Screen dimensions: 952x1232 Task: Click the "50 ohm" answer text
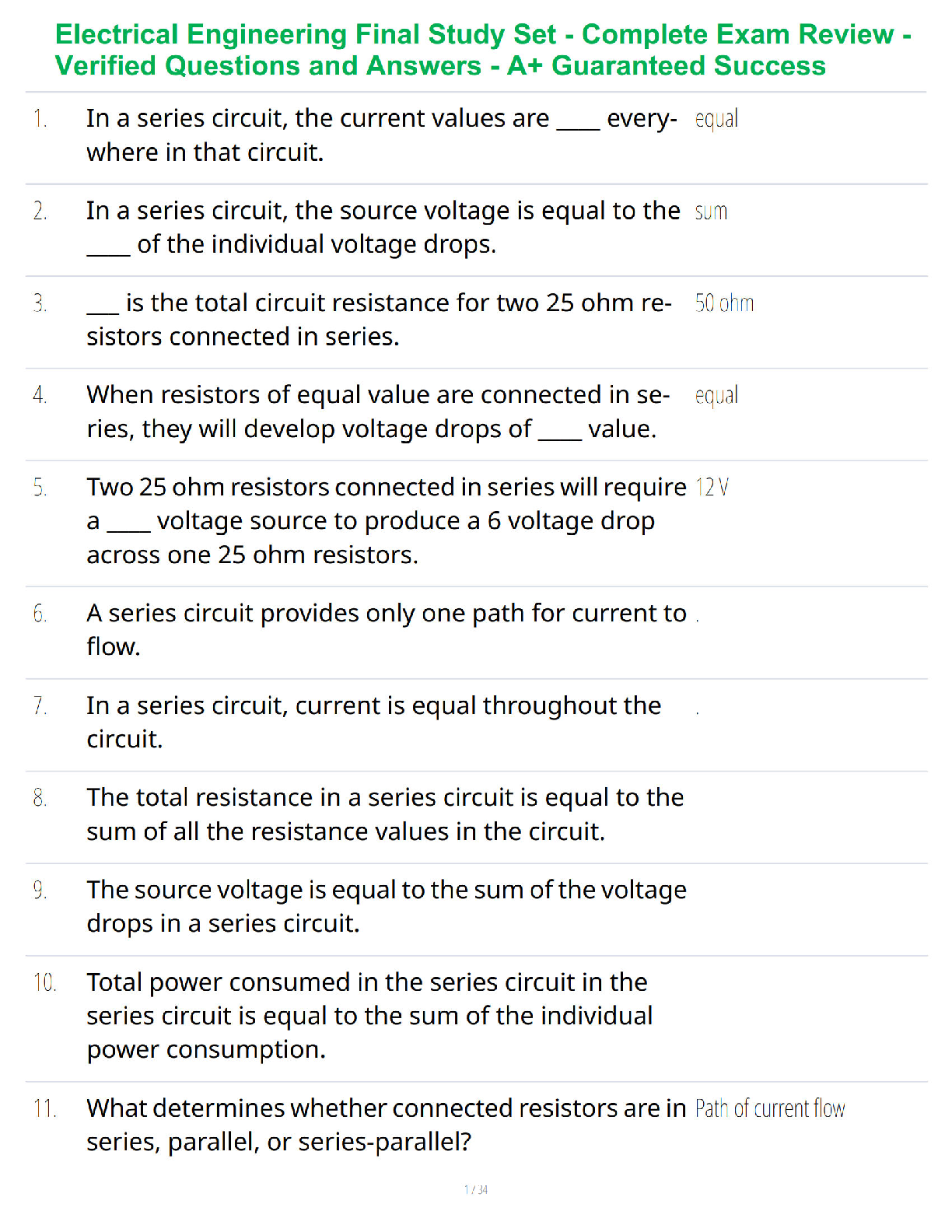(x=724, y=303)
